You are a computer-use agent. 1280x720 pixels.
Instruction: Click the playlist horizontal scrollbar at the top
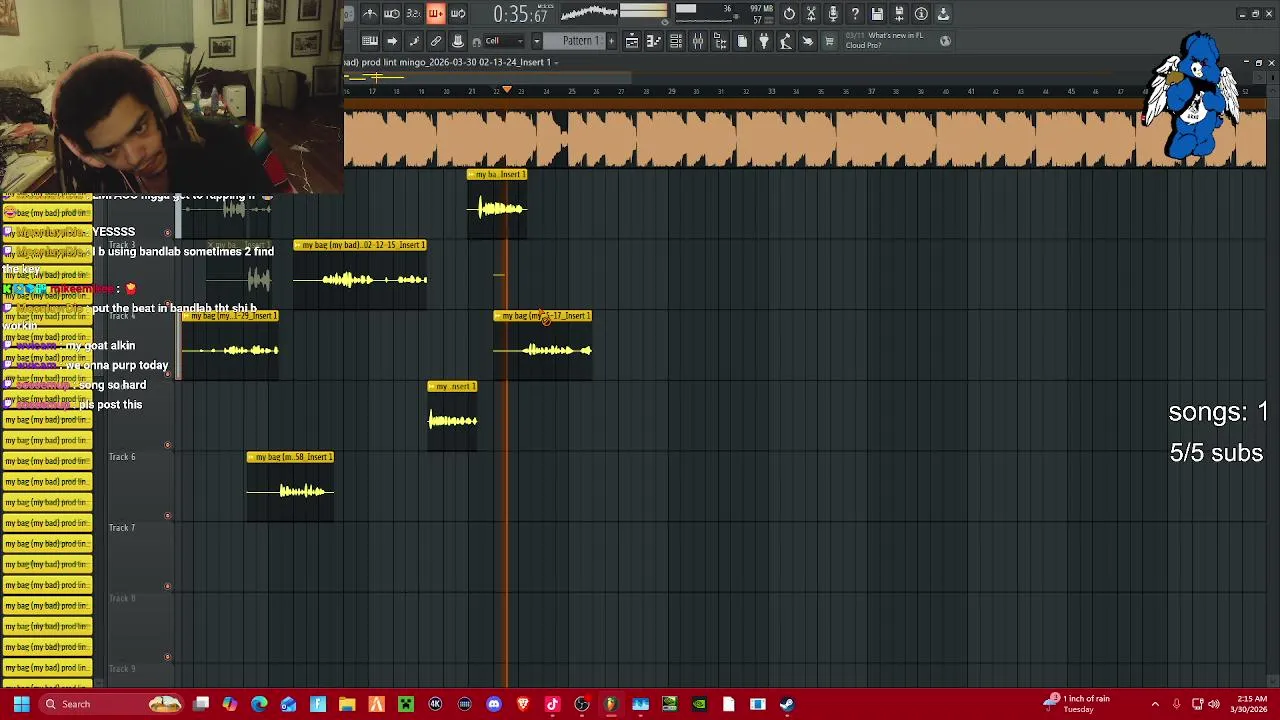pos(487,77)
